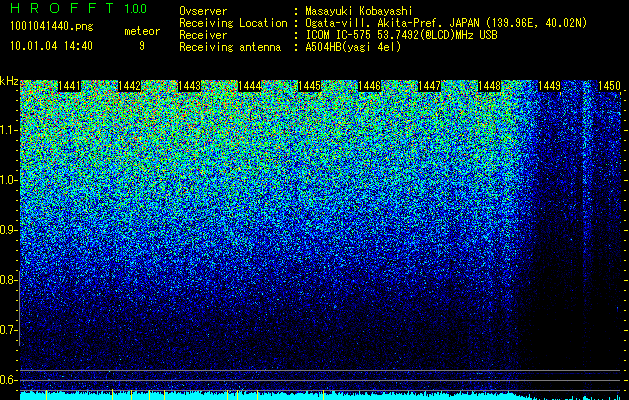
Task: Click the 1445 time marker
Action: pos(309,86)
